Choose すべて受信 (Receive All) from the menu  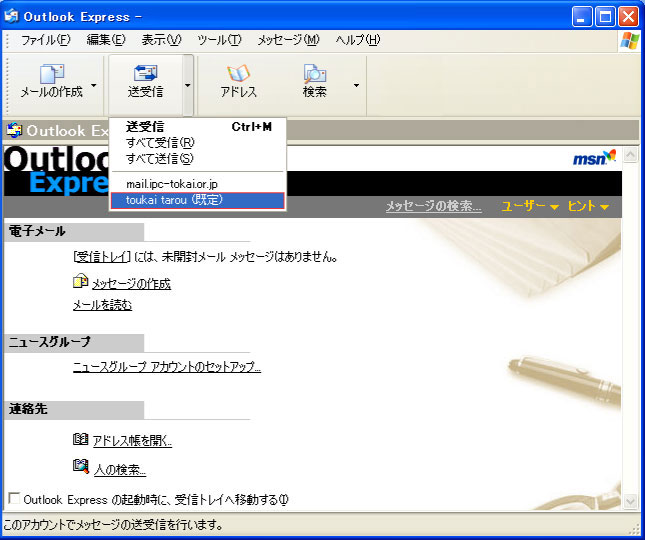160,142
